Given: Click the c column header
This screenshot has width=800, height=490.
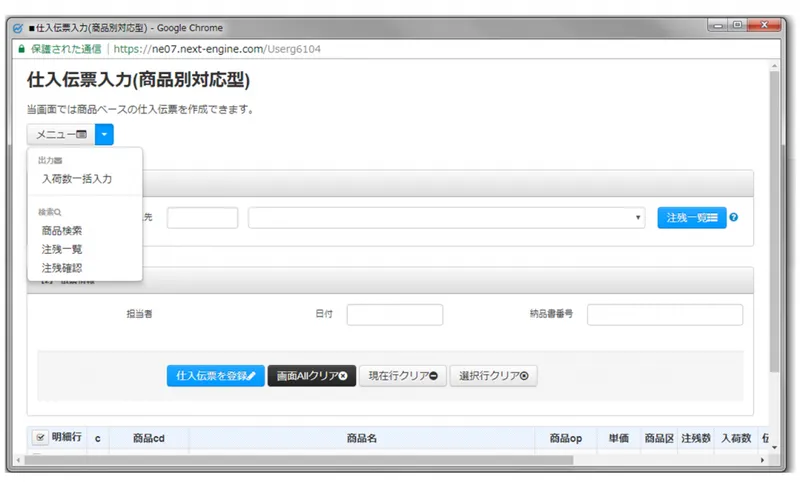Looking at the screenshot, I should pos(97,438).
